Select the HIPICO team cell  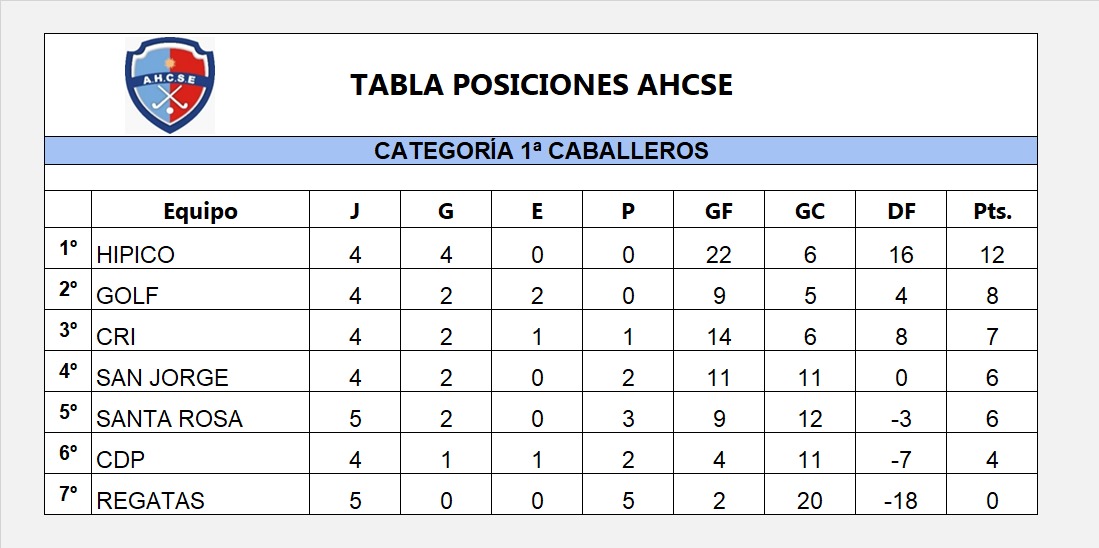click(x=136, y=255)
